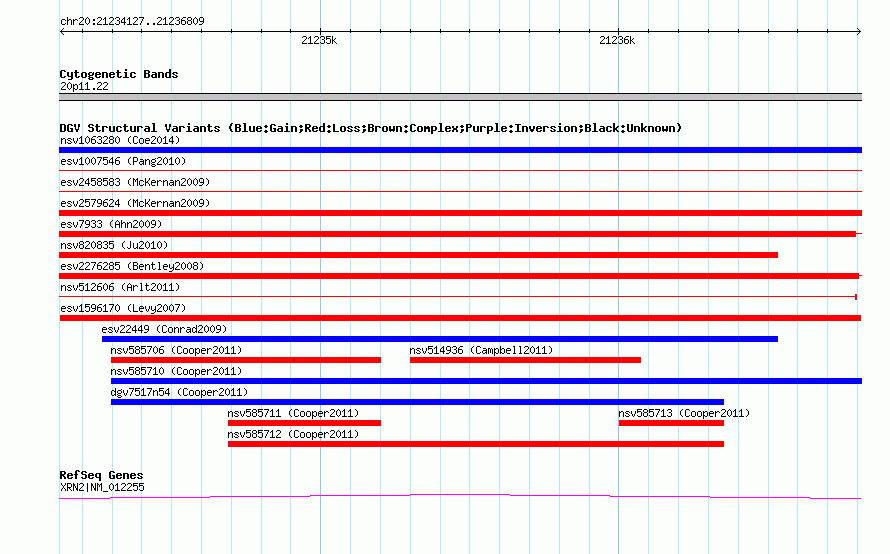Click the esv1007546 (Pang2010) label

[x=123, y=161]
